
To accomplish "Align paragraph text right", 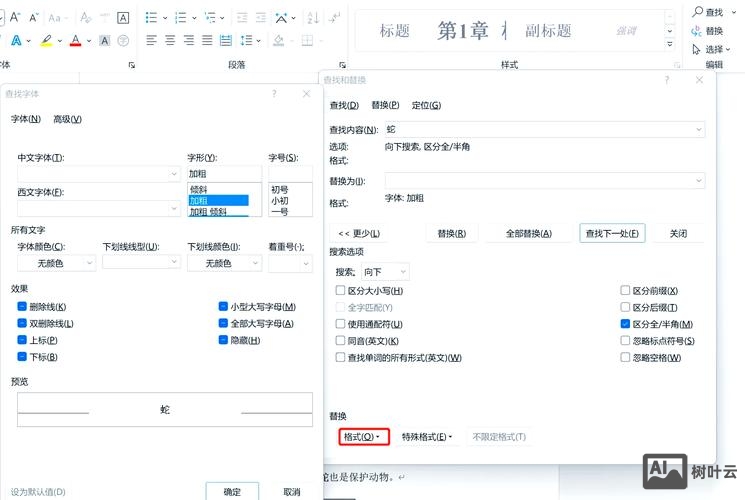I will [189, 40].
